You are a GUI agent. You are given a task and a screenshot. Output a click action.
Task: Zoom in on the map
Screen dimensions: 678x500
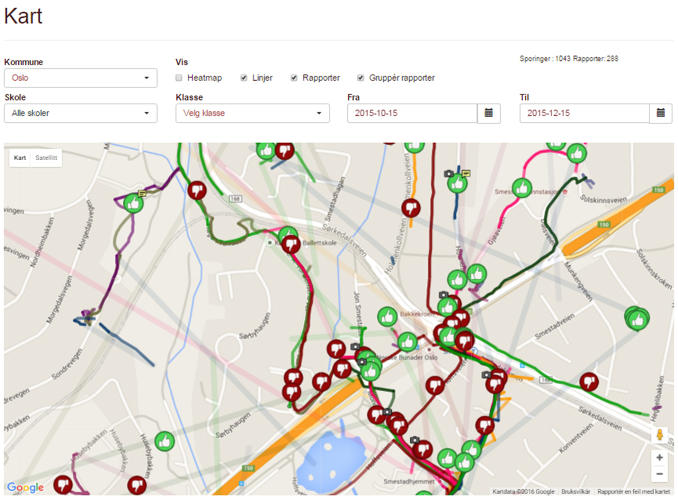point(659,457)
